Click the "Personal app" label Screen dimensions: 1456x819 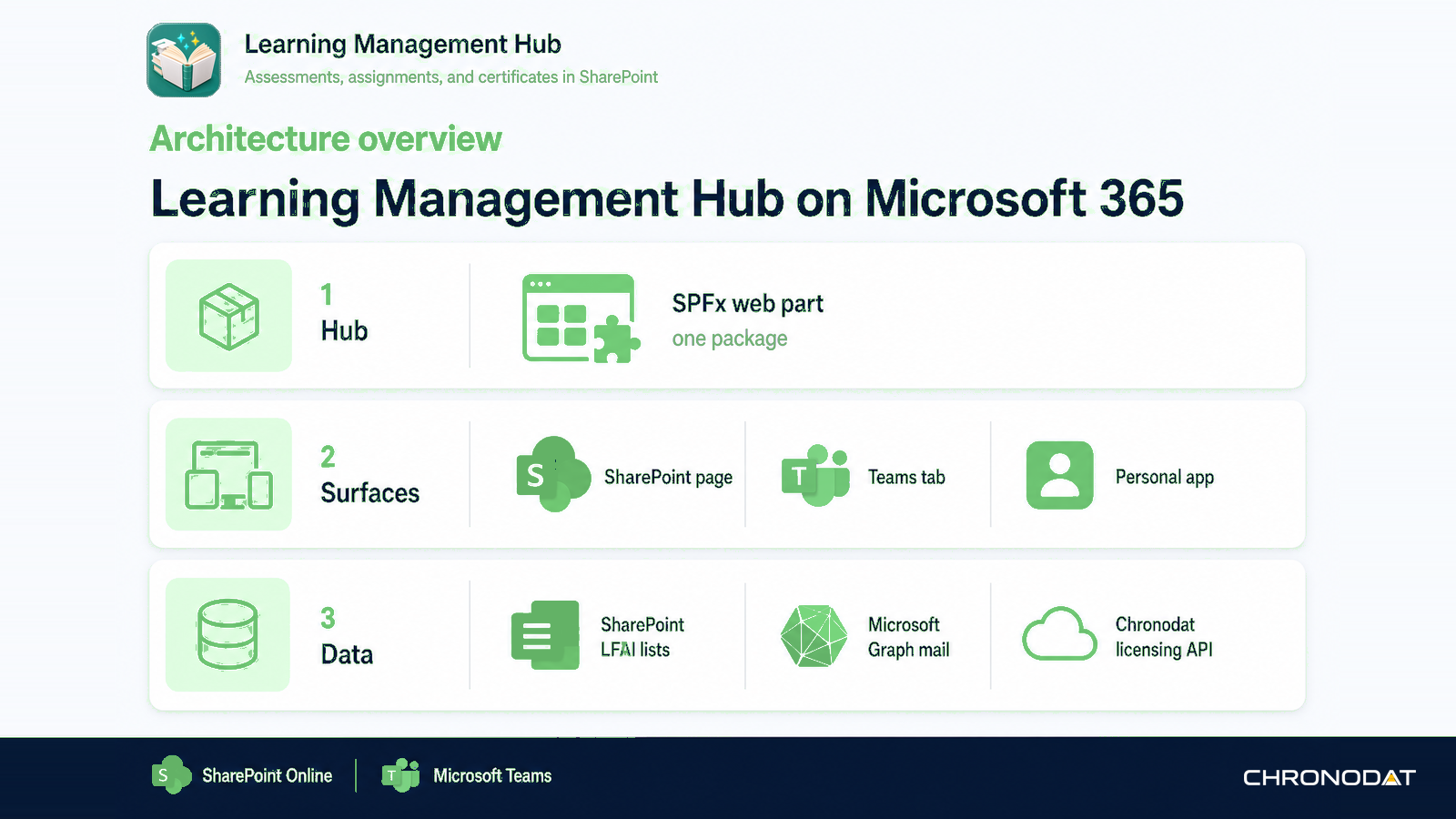click(x=1165, y=478)
